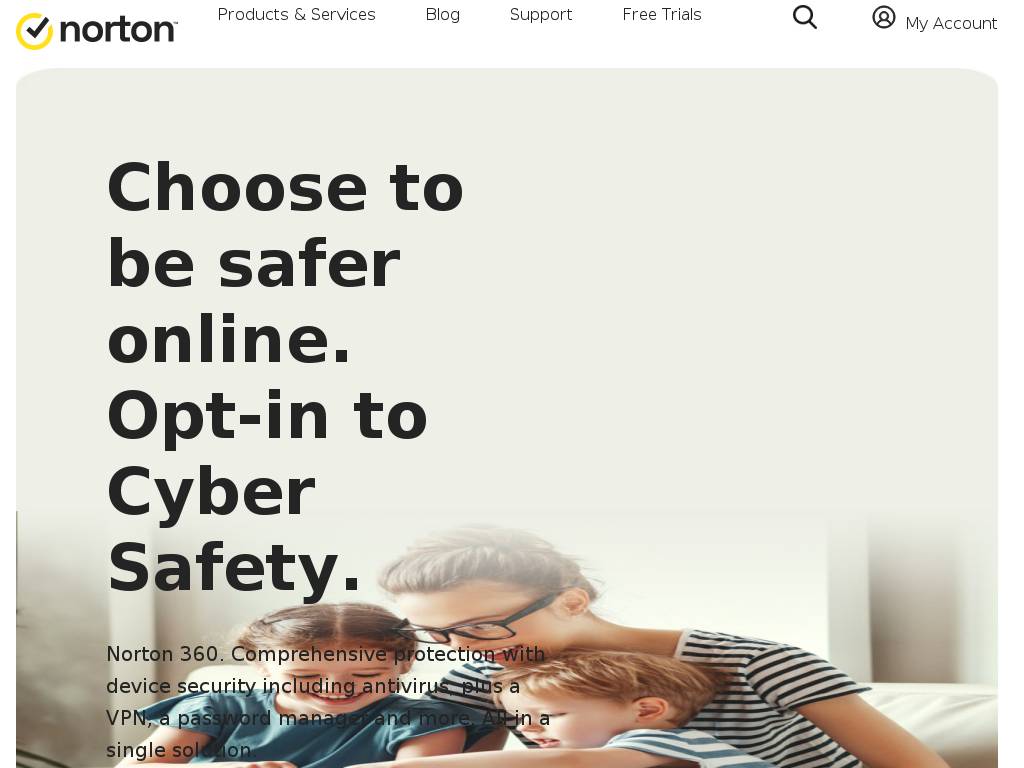
Task: Open the My Account text link
Action: pos(951,24)
